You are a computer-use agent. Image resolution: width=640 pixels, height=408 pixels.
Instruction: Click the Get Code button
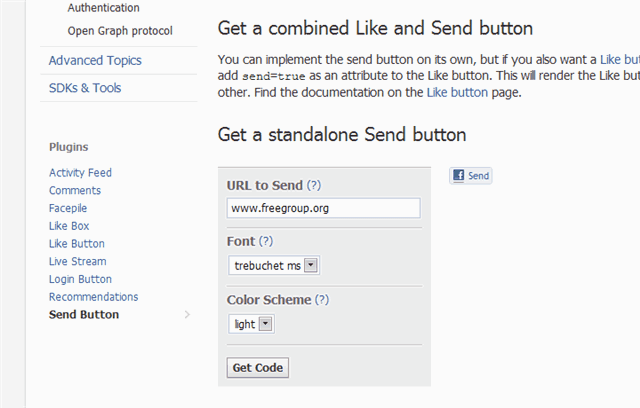[257, 368]
